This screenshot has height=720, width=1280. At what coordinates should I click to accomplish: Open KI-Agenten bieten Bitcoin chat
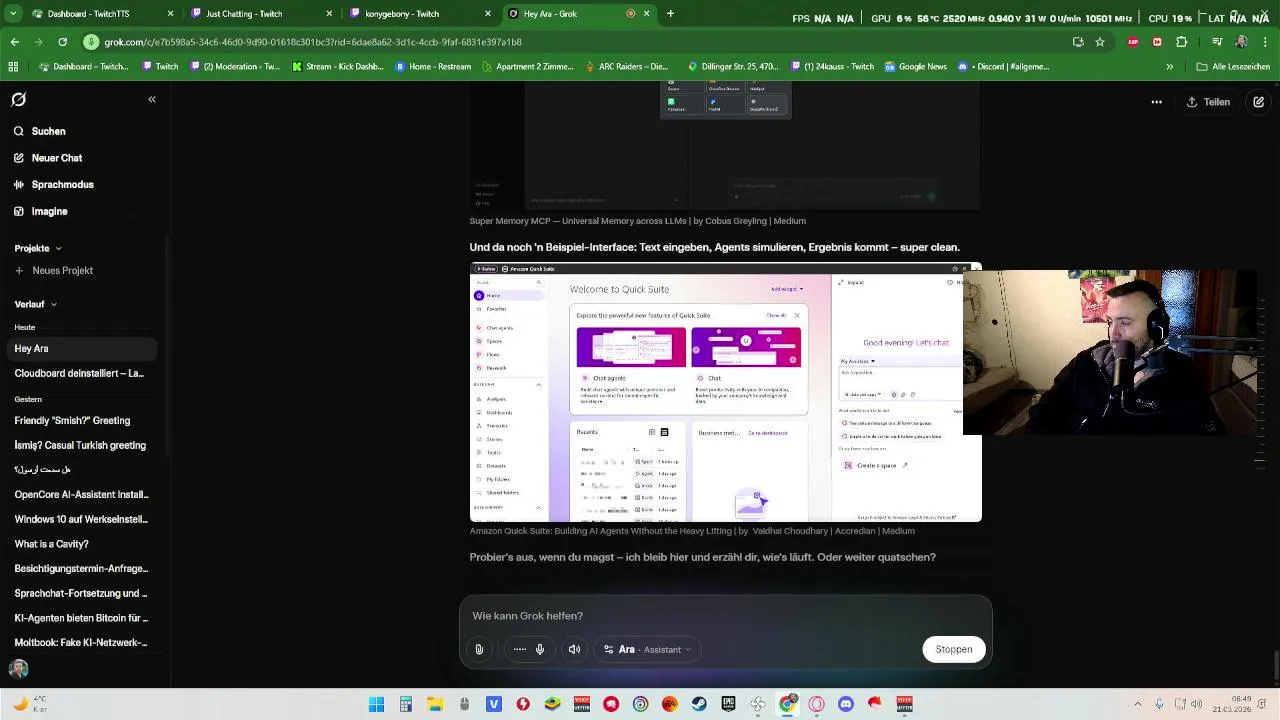tap(79, 618)
